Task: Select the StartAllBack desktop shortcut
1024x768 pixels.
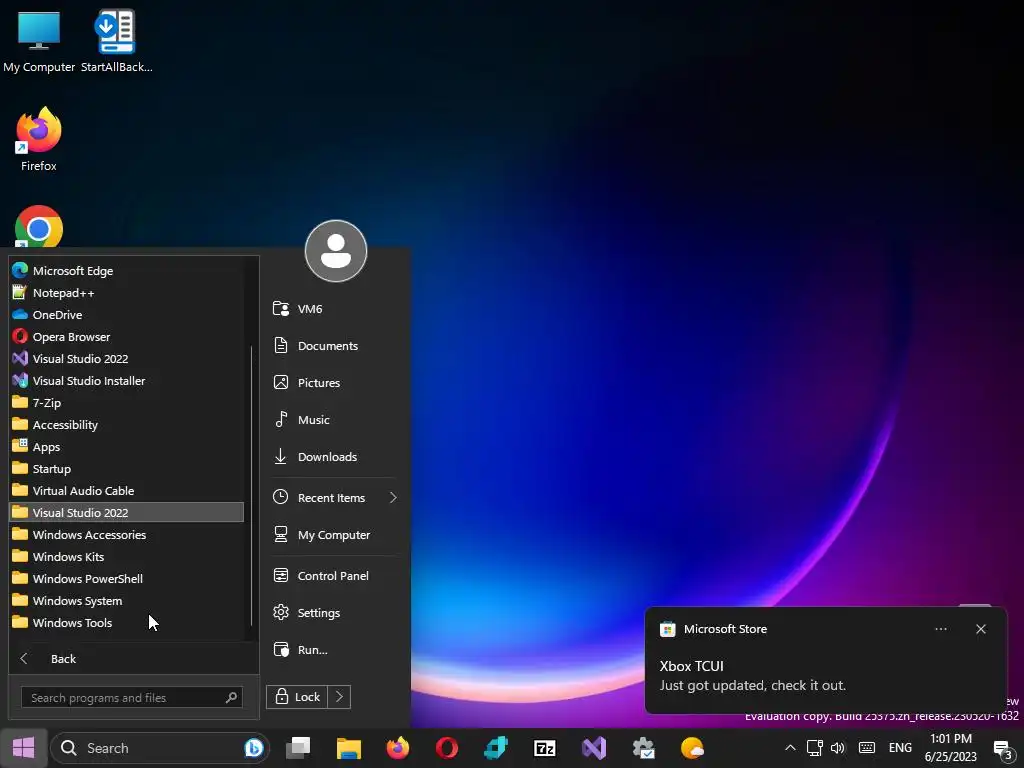Action: (116, 42)
